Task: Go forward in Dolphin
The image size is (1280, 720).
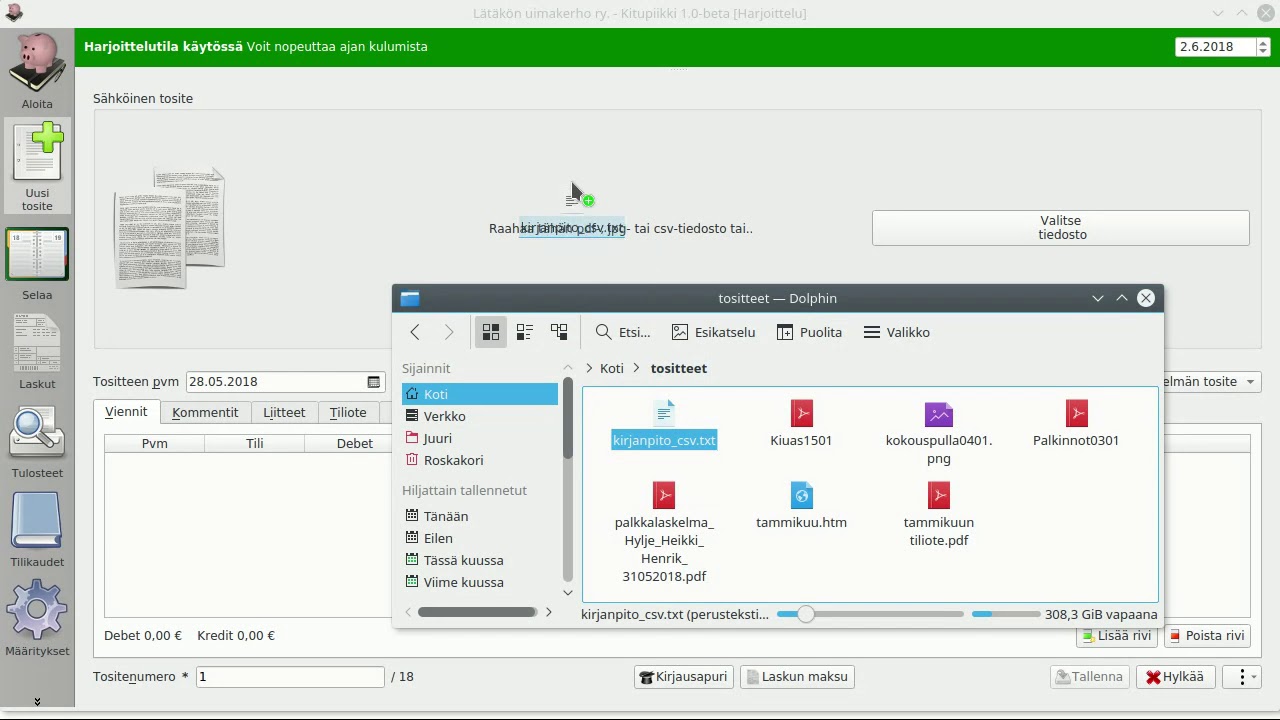Action: pos(449,332)
